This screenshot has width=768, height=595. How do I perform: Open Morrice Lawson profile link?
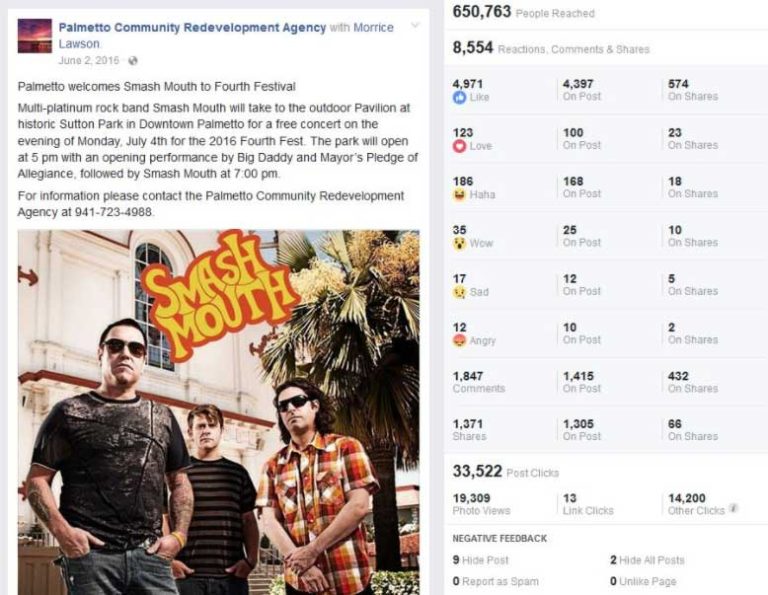[x=226, y=35]
